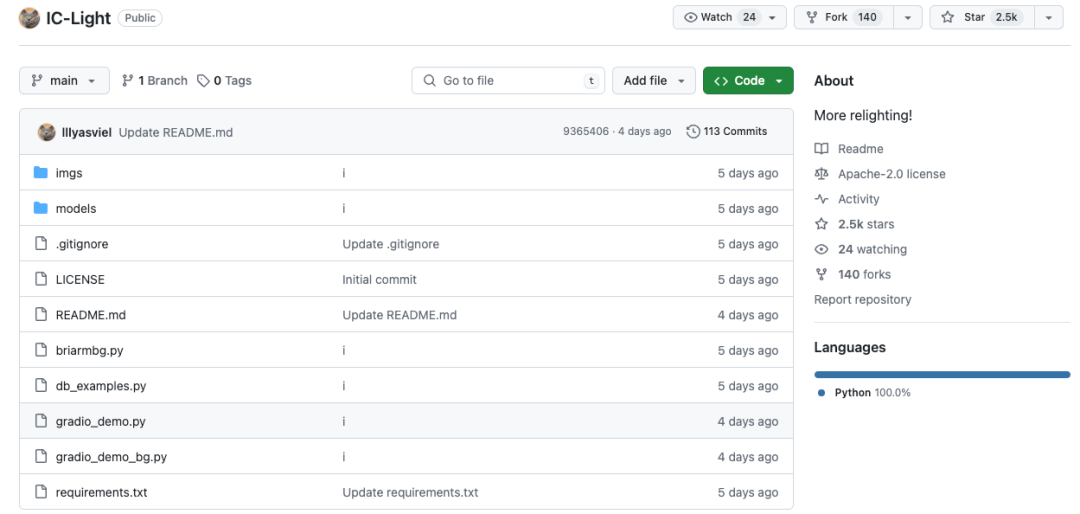This screenshot has height=514, width=1080.
Task: Open the .gitignore file
Action: [82, 244]
